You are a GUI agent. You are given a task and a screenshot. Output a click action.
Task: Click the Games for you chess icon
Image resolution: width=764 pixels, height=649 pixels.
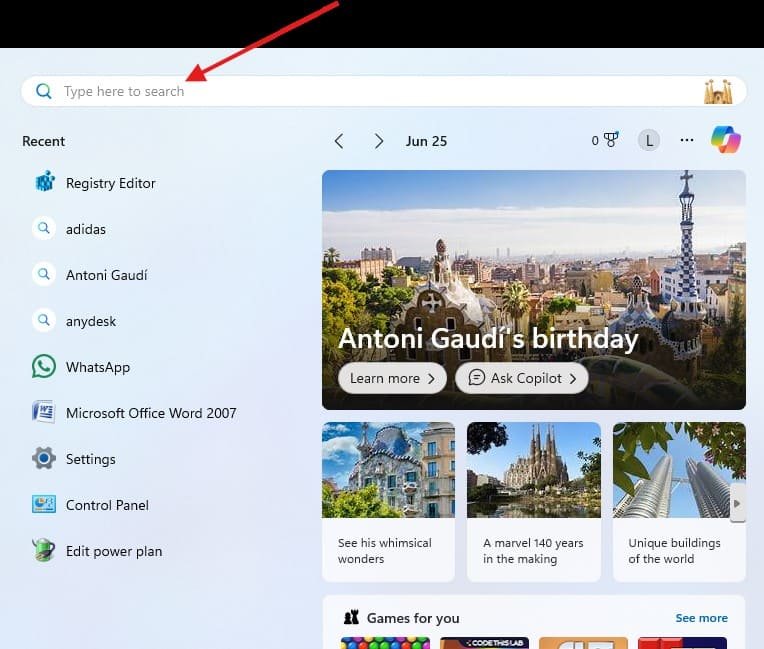click(351, 617)
